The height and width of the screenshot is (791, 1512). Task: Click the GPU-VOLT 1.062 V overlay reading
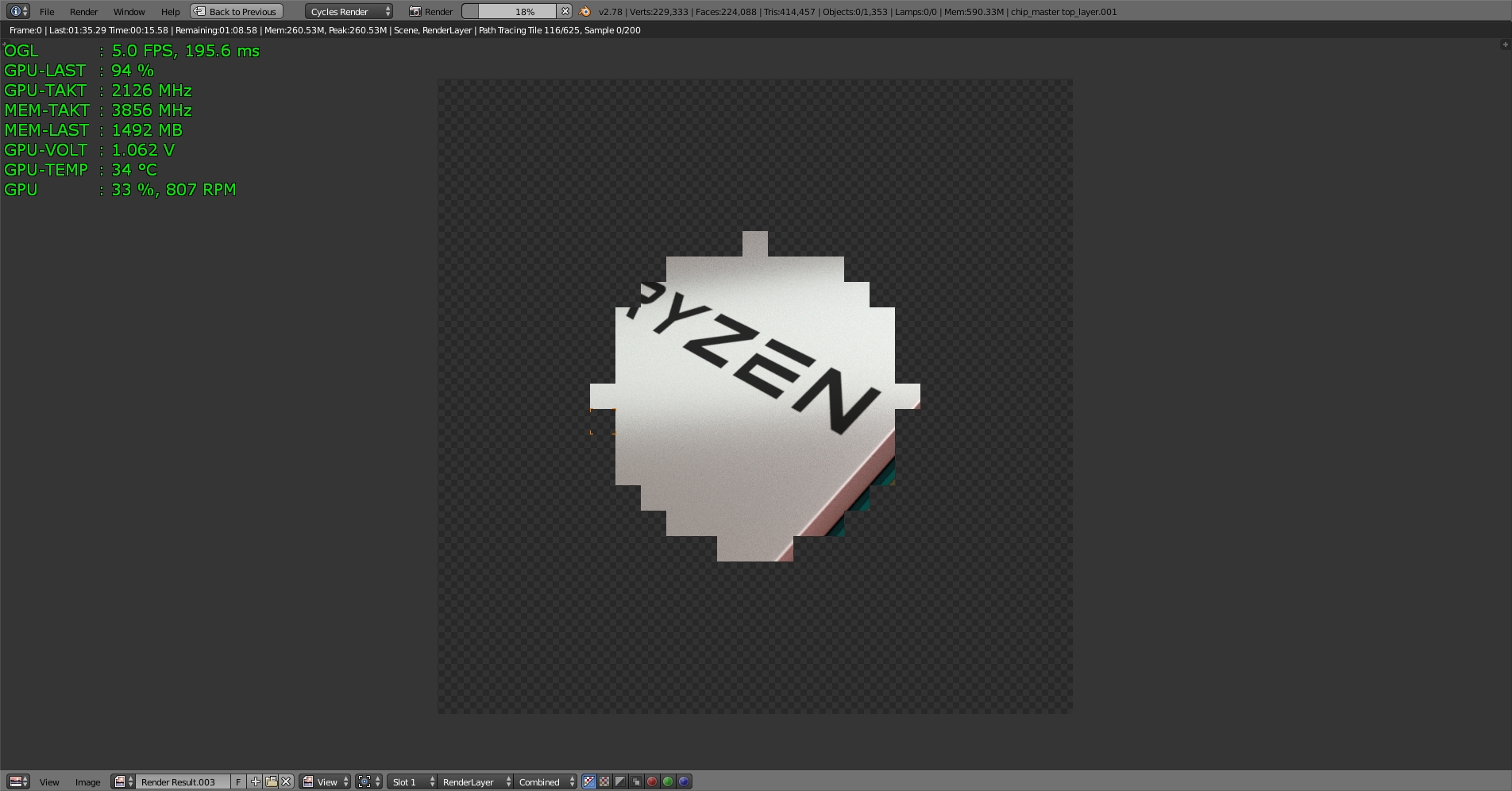(90, 150)
